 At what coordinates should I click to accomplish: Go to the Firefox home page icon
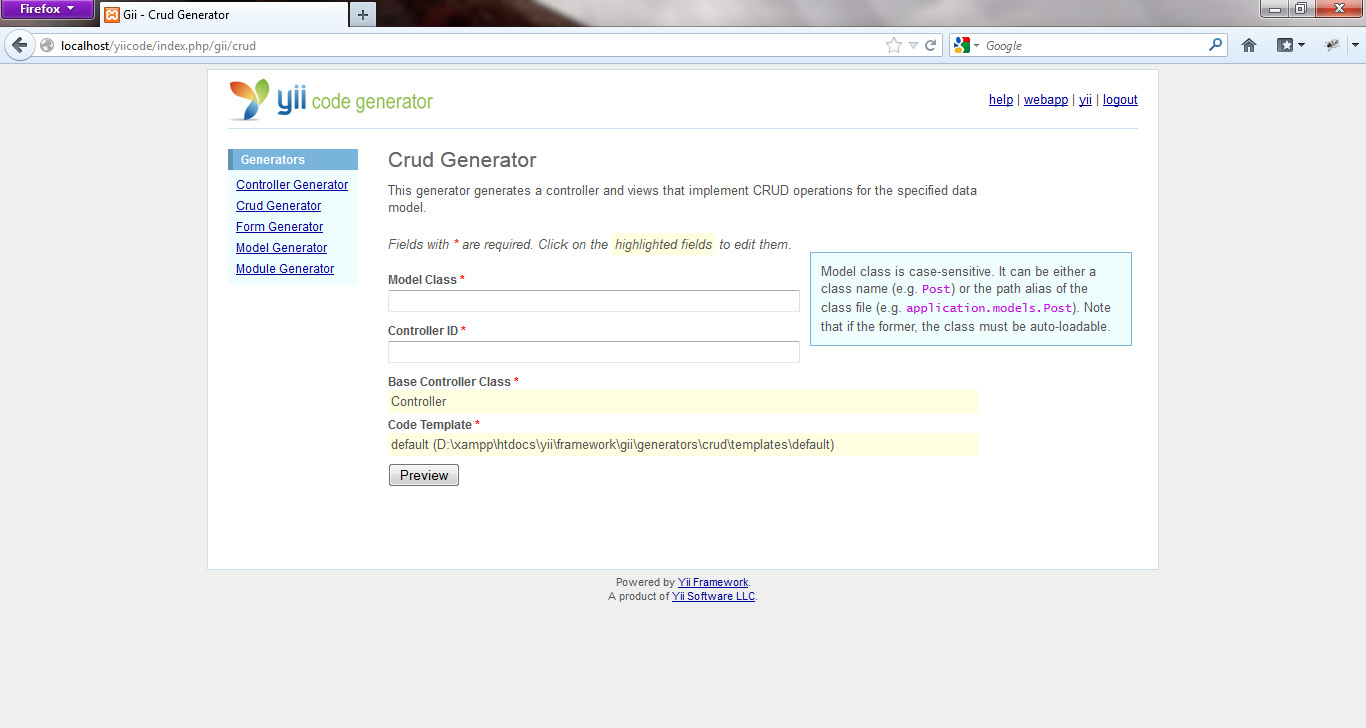[1248, 45]
